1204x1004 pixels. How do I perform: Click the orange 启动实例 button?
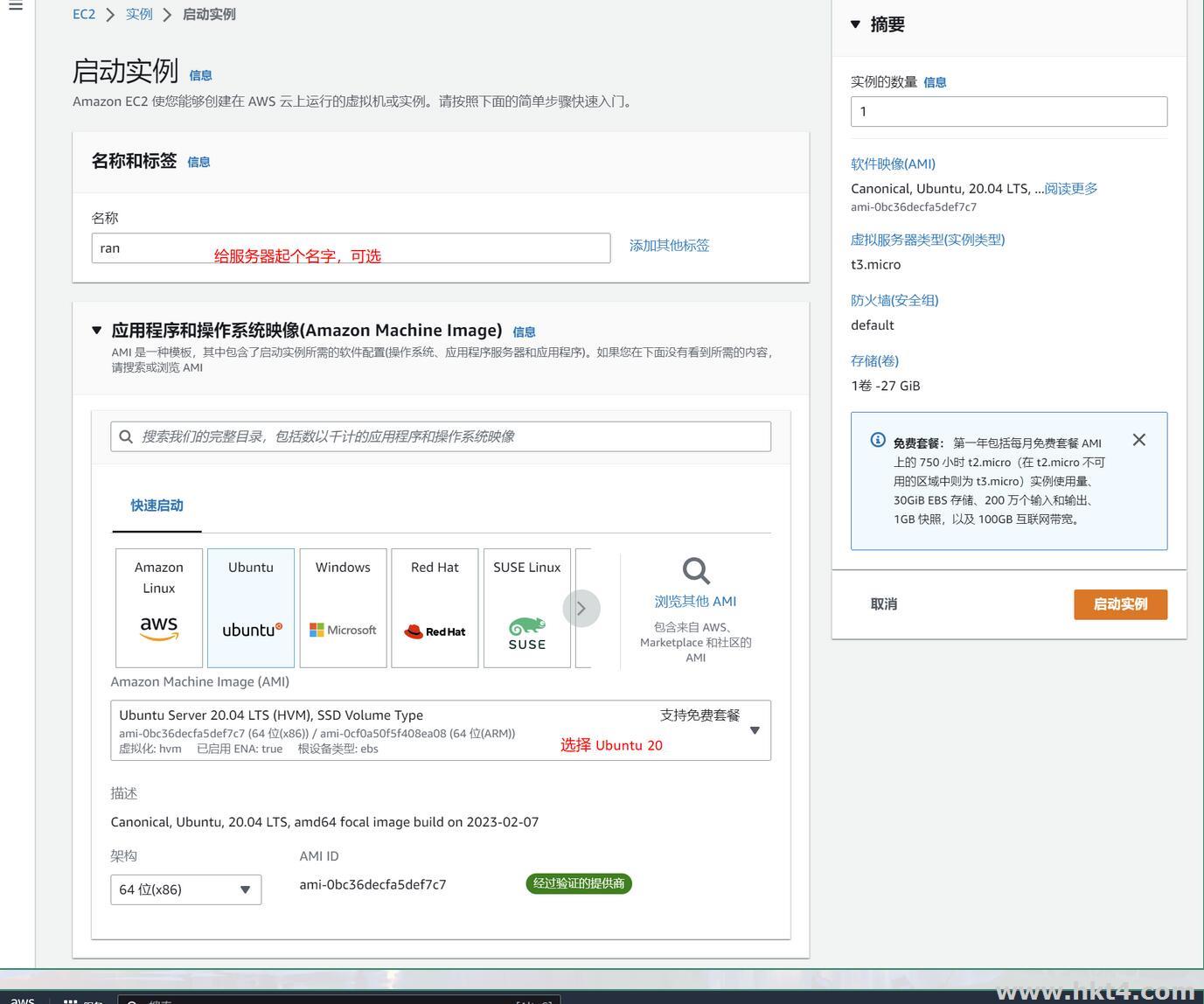[1121, 604]
